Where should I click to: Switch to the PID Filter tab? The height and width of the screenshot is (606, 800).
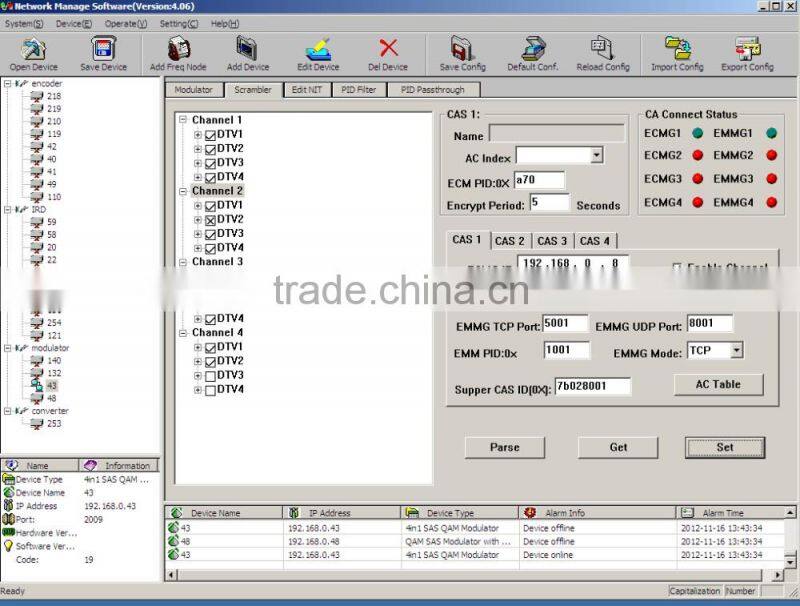tap(359, 90)
